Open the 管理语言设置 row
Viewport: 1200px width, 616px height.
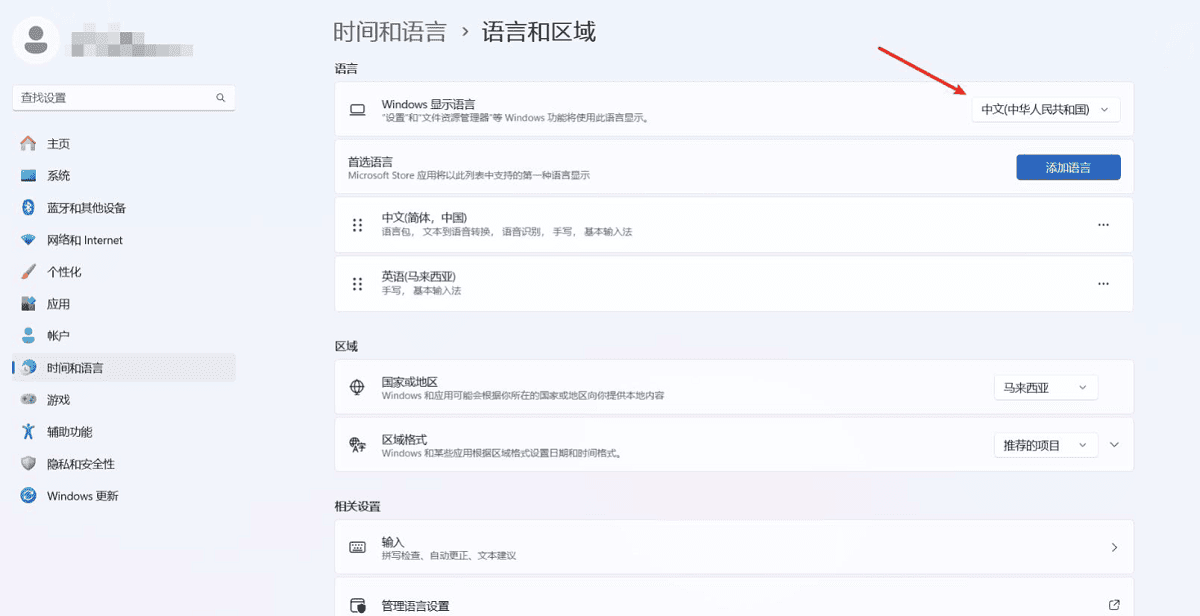pyautogui.click(x=734, y=598)
